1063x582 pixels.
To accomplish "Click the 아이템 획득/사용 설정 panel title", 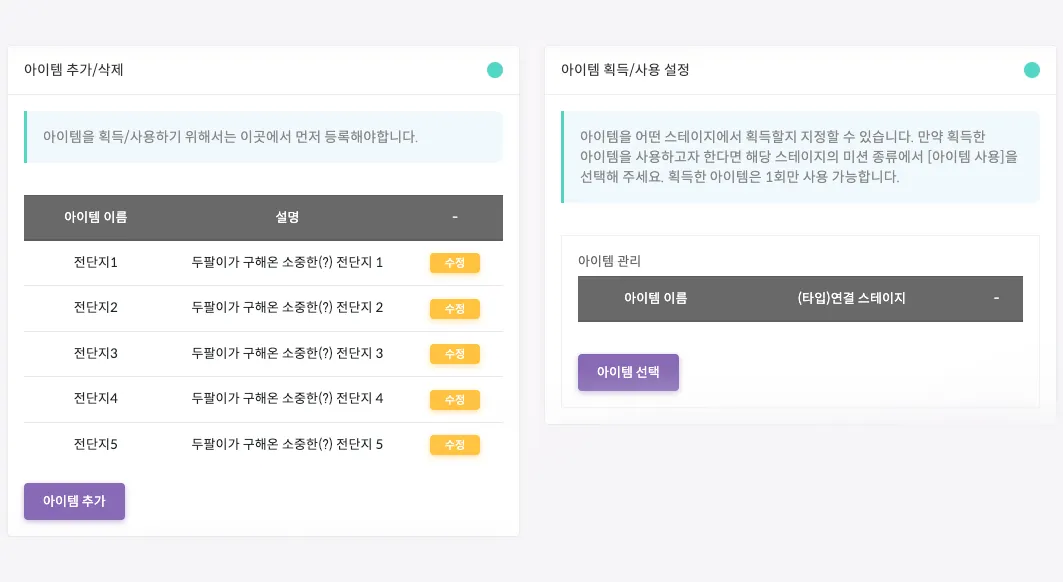I will coord(625,70).
